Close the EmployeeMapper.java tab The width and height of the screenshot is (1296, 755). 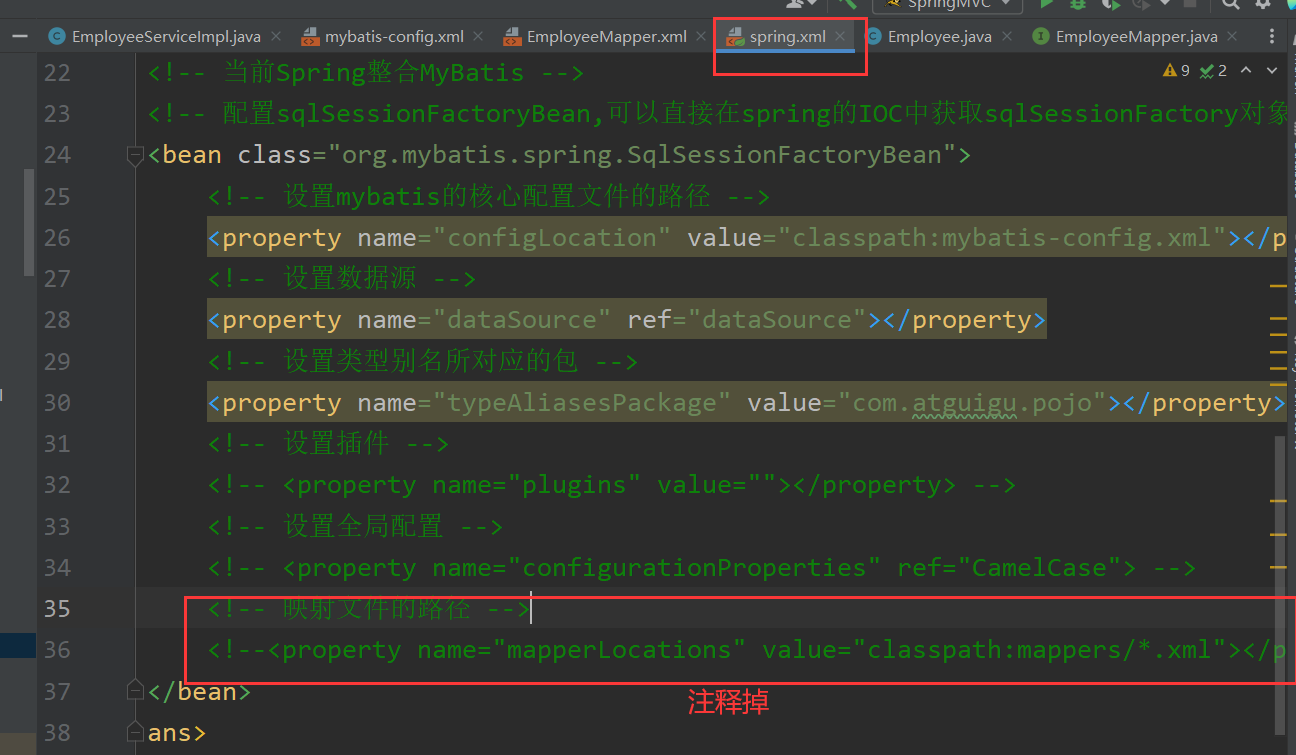(1232, 37)
